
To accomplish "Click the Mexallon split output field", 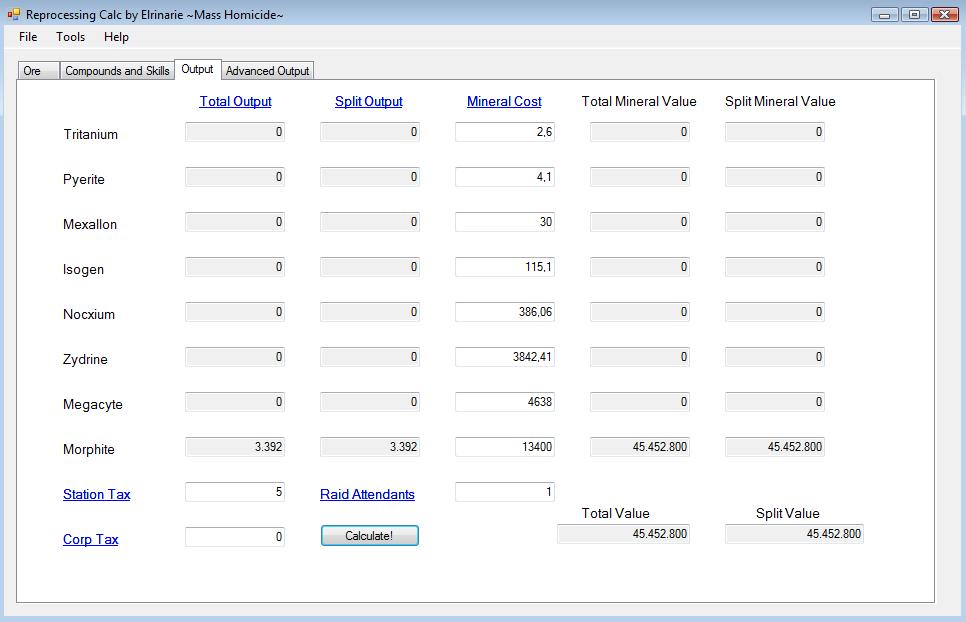I will (370, 222).
